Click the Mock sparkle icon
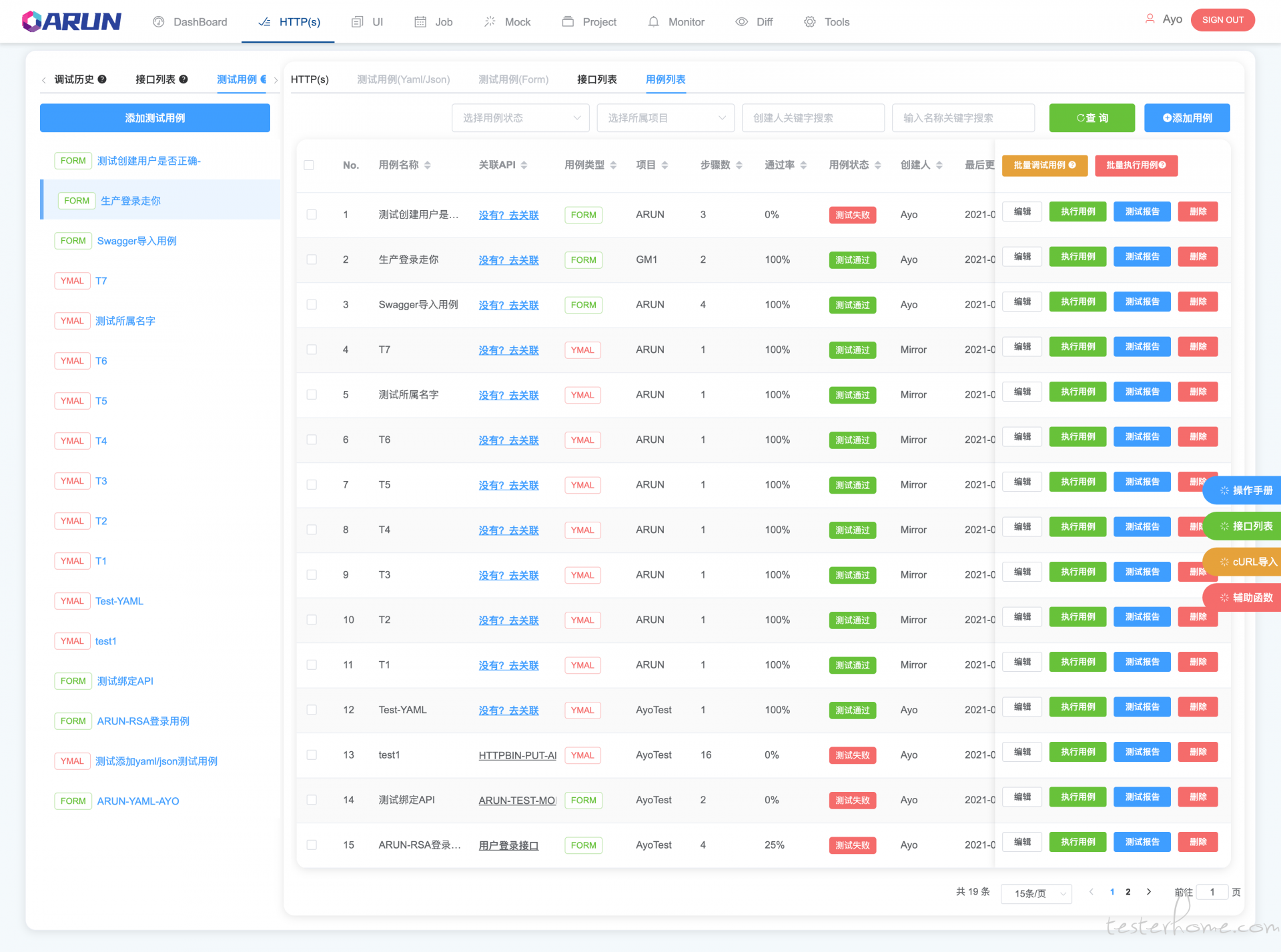The width and height of the screenshot is (1281, 952). coord(490,22)
